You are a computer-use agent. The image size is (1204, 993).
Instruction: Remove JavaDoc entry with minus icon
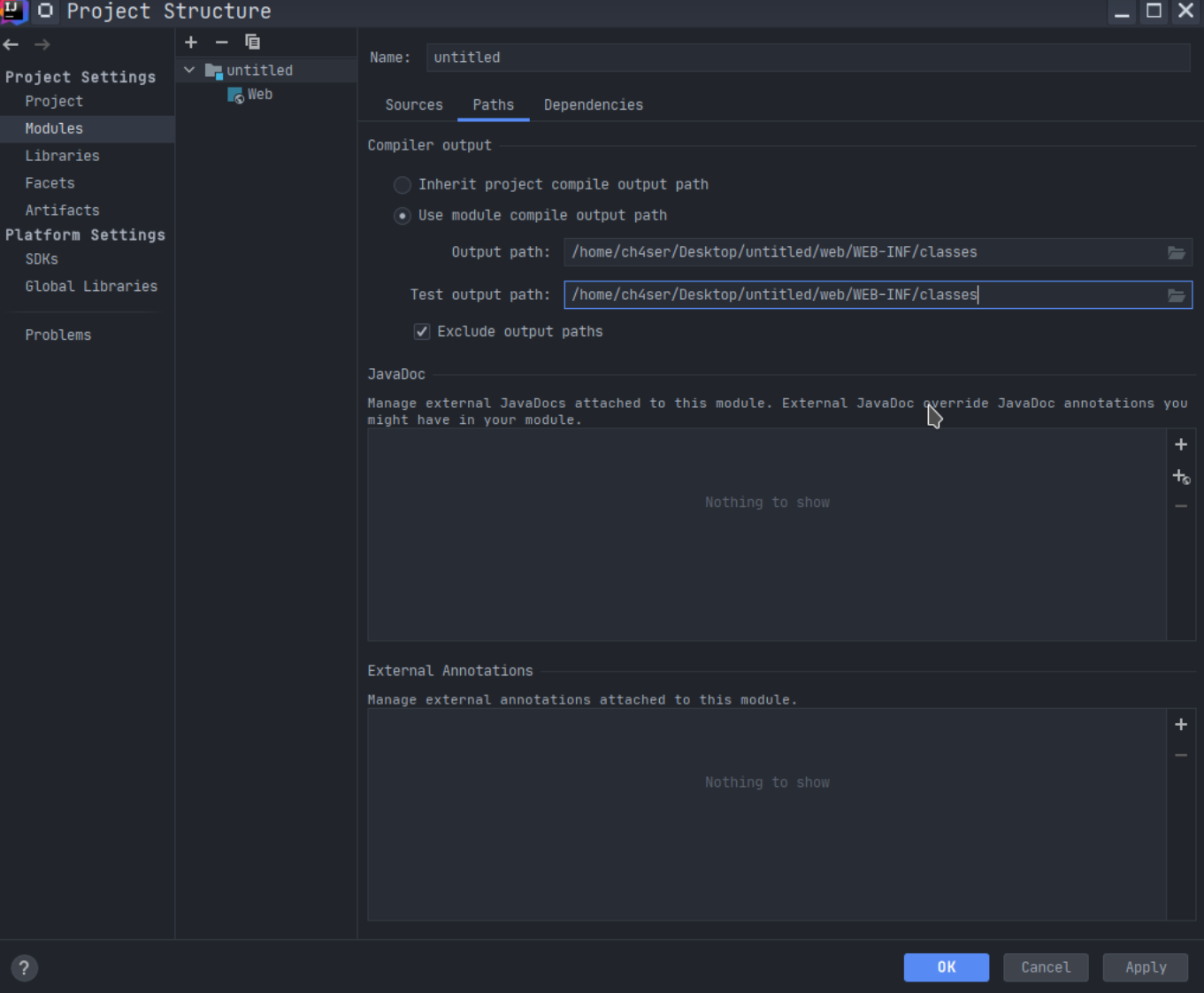pyautogui.click(x=1181, y=506)
